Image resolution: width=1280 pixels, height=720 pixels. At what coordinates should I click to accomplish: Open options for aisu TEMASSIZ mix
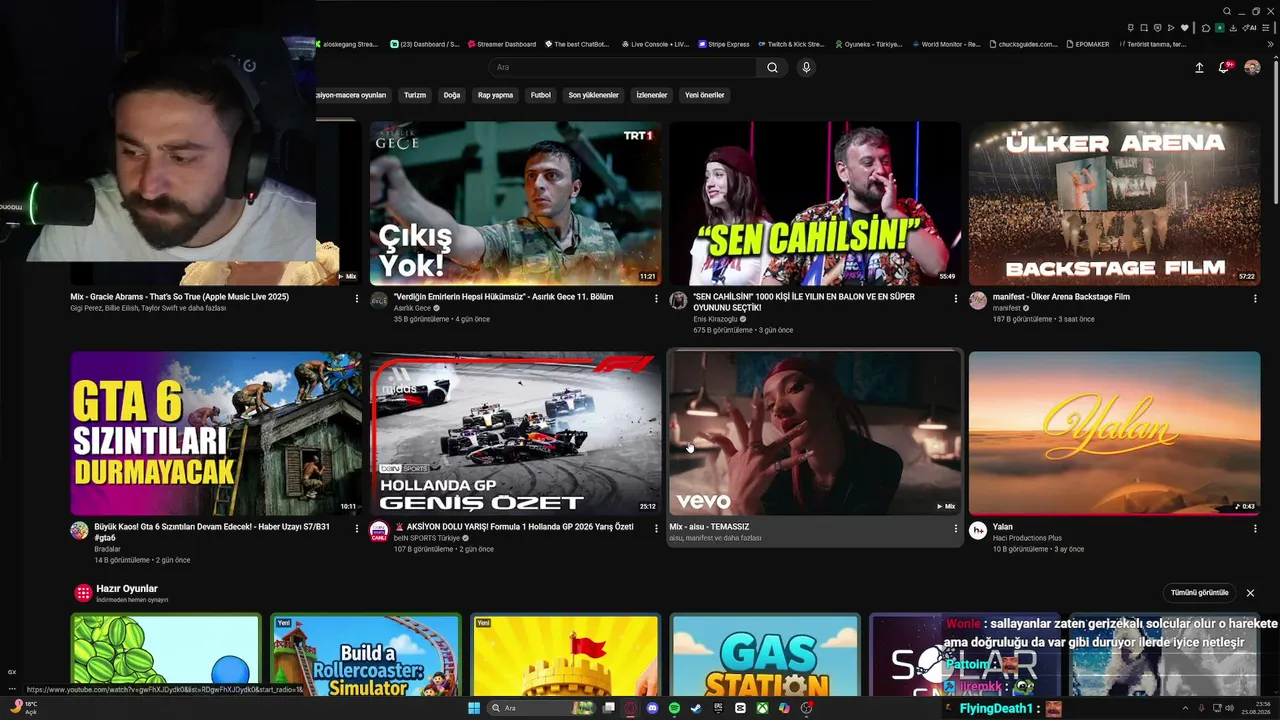coord(956,528)
